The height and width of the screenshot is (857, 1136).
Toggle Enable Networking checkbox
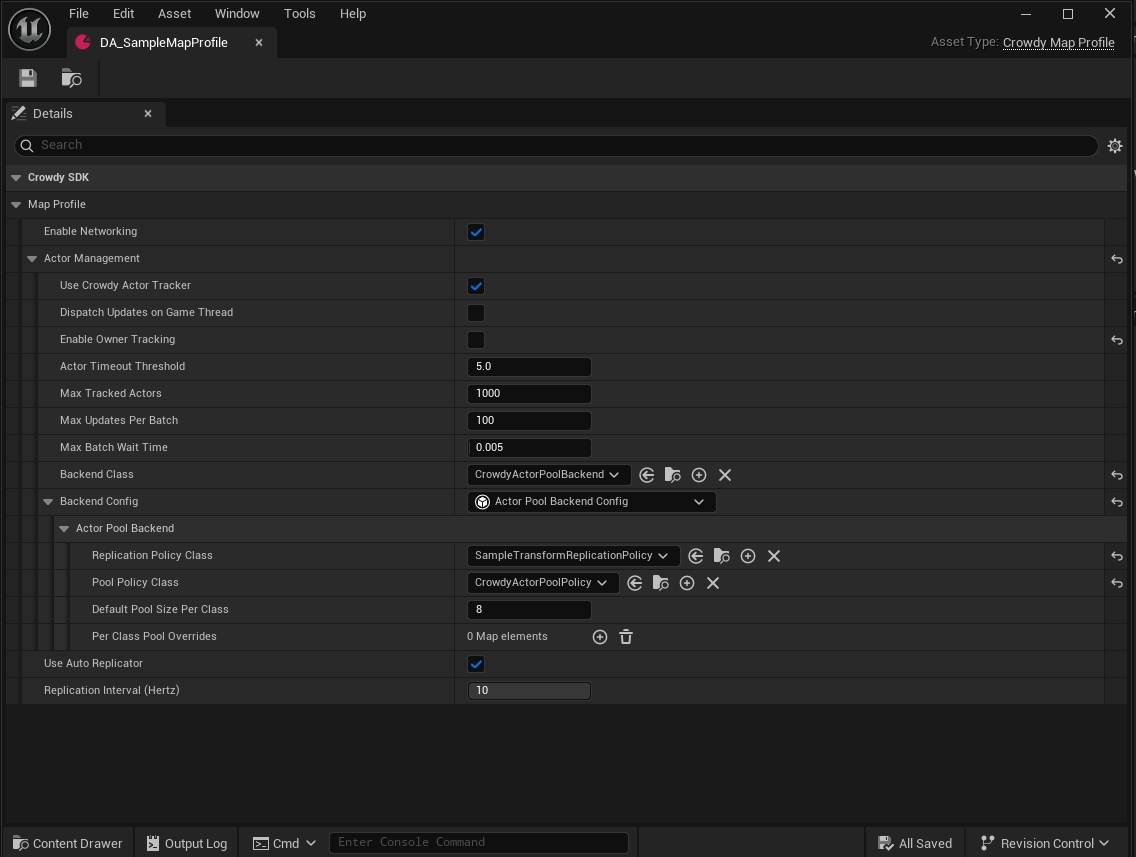coord(476,233)
